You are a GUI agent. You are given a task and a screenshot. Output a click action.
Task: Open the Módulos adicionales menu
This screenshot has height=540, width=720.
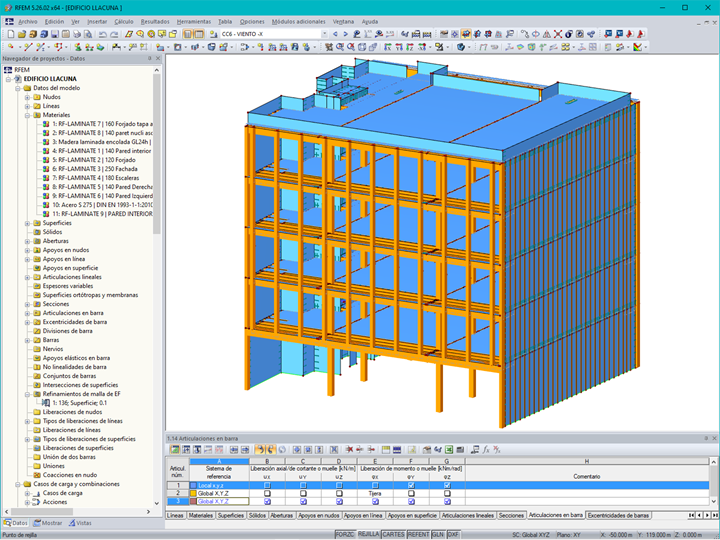pos(298,22)
